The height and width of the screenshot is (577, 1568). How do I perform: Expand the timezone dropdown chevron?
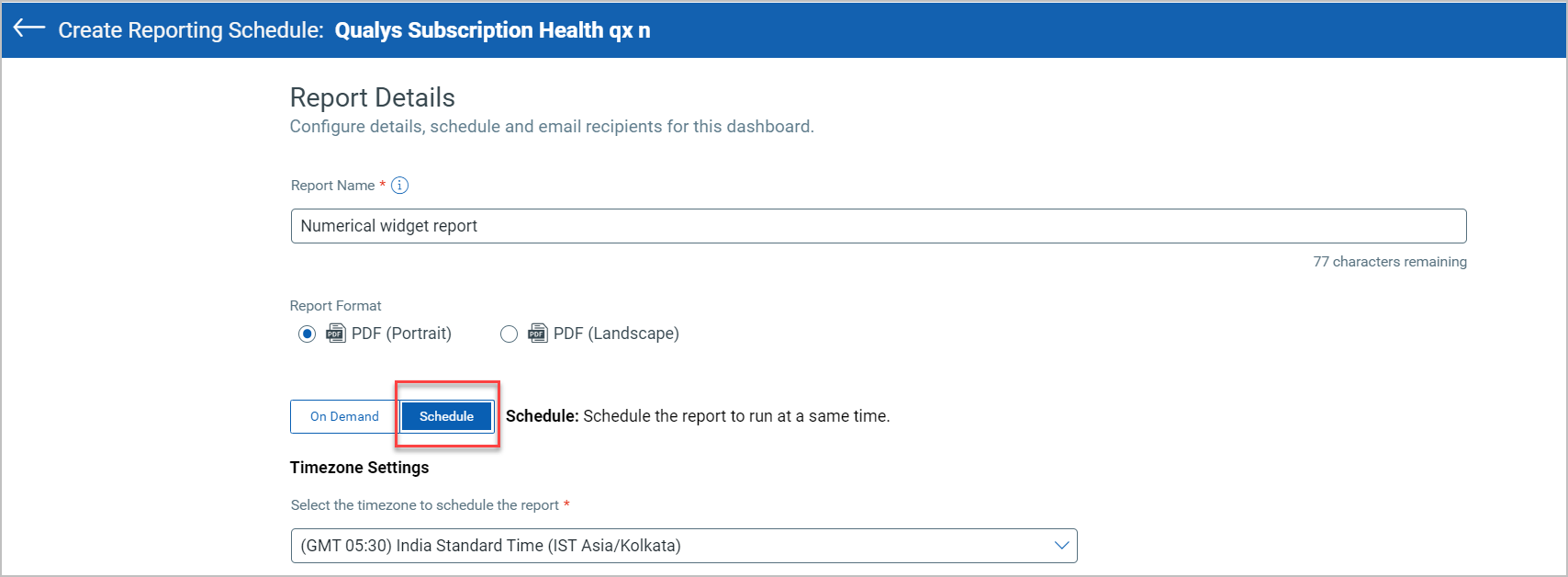1061,546
